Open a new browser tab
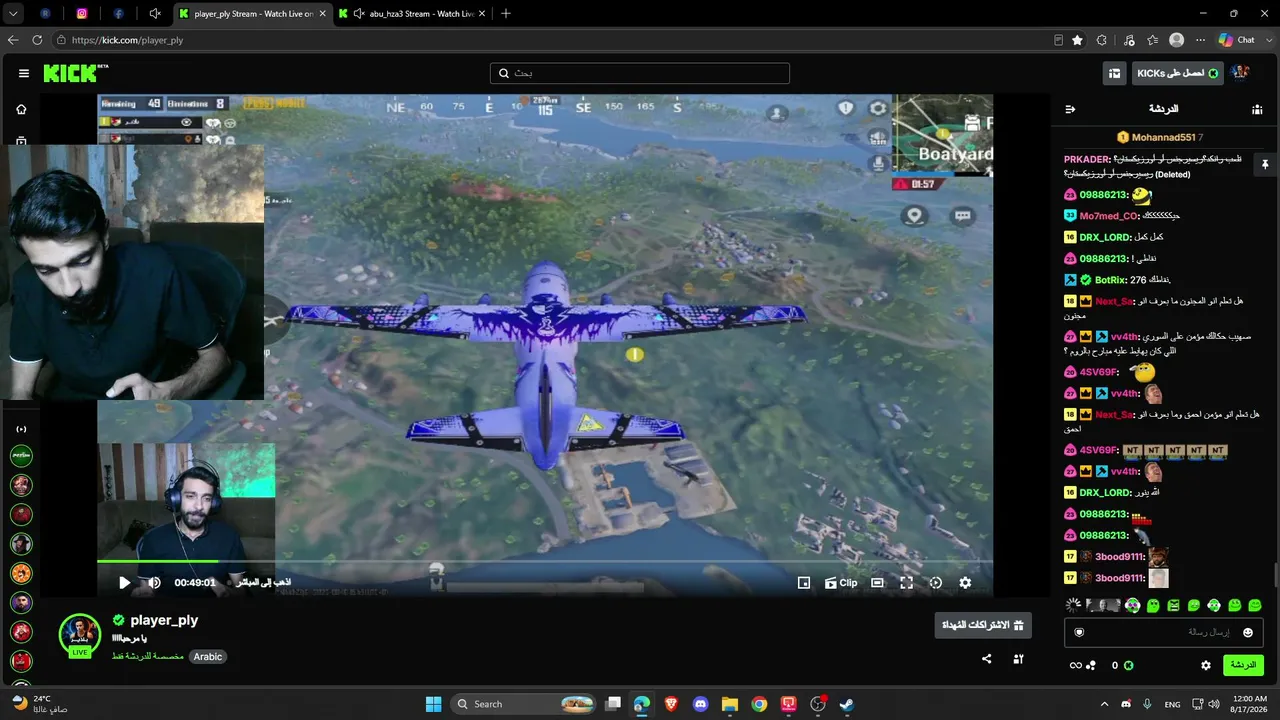This screenshot has height=720, width=1280. (506, 14)
